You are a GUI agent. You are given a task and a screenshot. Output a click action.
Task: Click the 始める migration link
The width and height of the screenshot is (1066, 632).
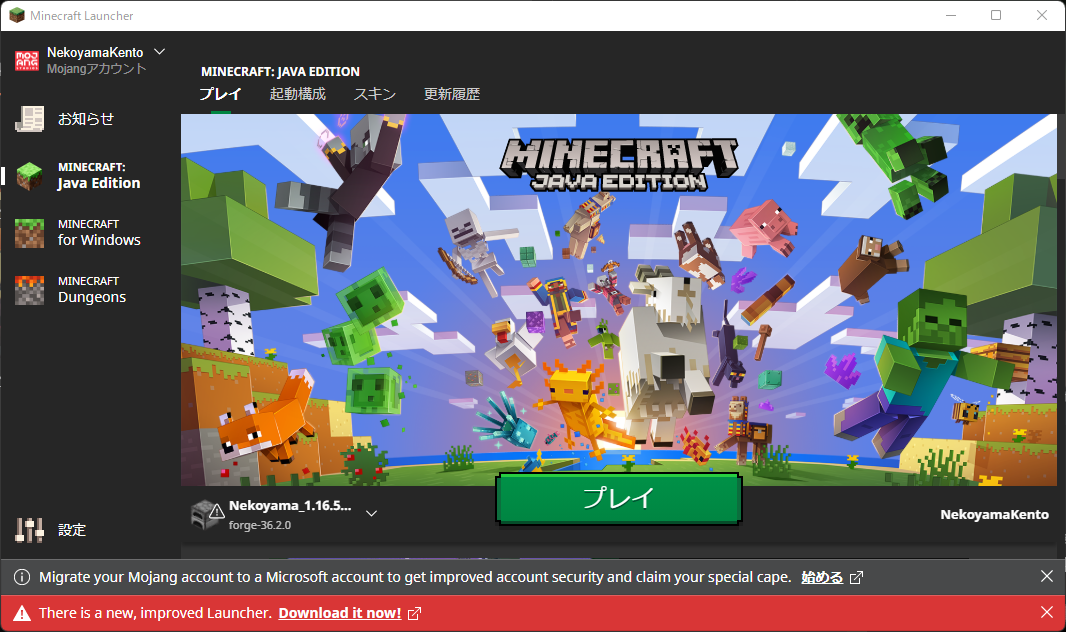click(x=822, y=578)
